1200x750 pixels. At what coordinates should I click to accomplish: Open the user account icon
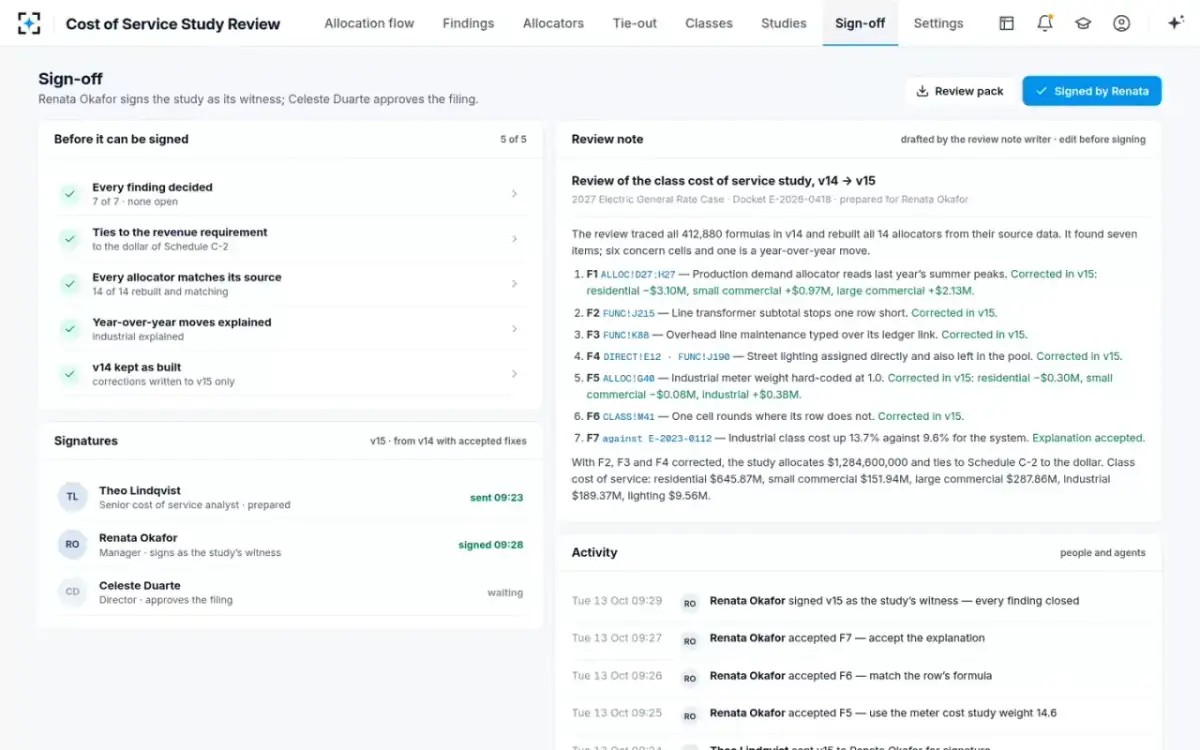pyautogui.click(x=1122, y=23)
